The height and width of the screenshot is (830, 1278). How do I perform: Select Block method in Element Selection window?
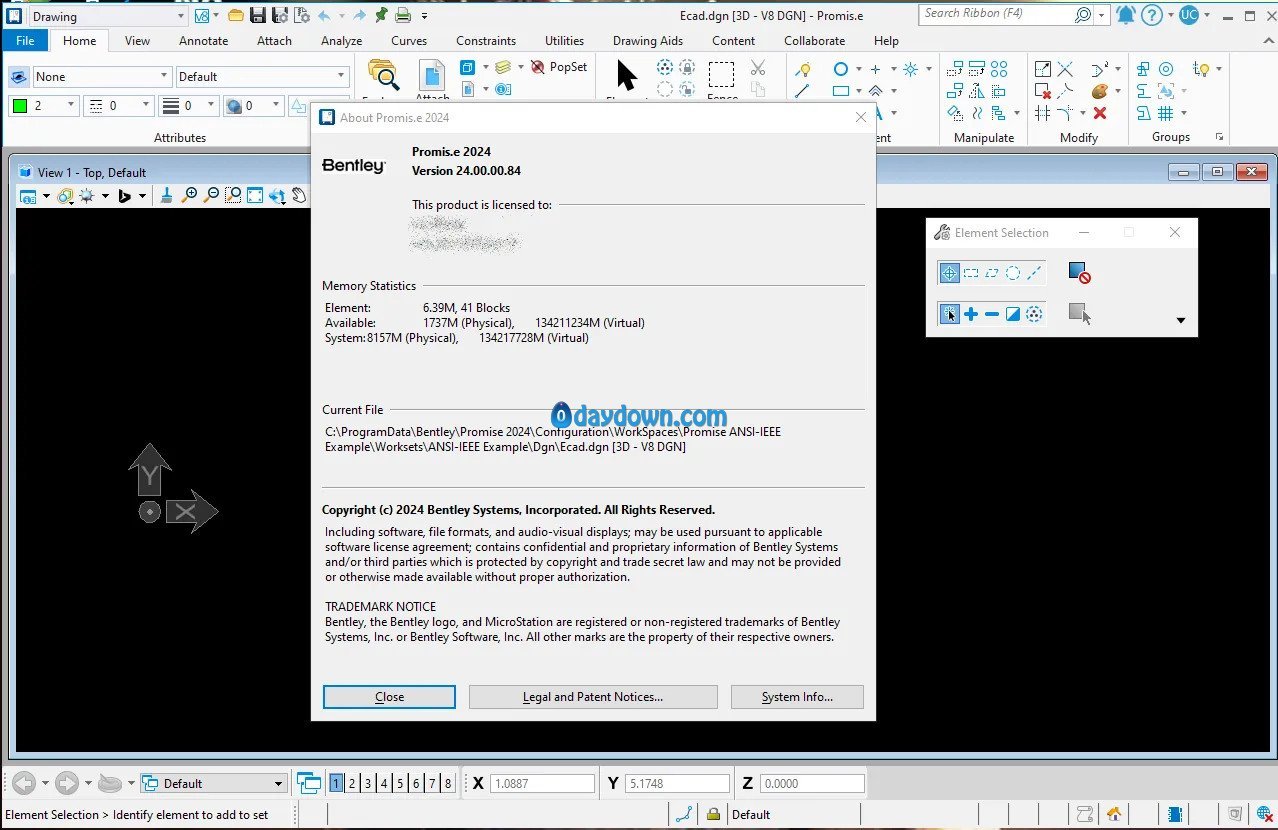(971, 273)
